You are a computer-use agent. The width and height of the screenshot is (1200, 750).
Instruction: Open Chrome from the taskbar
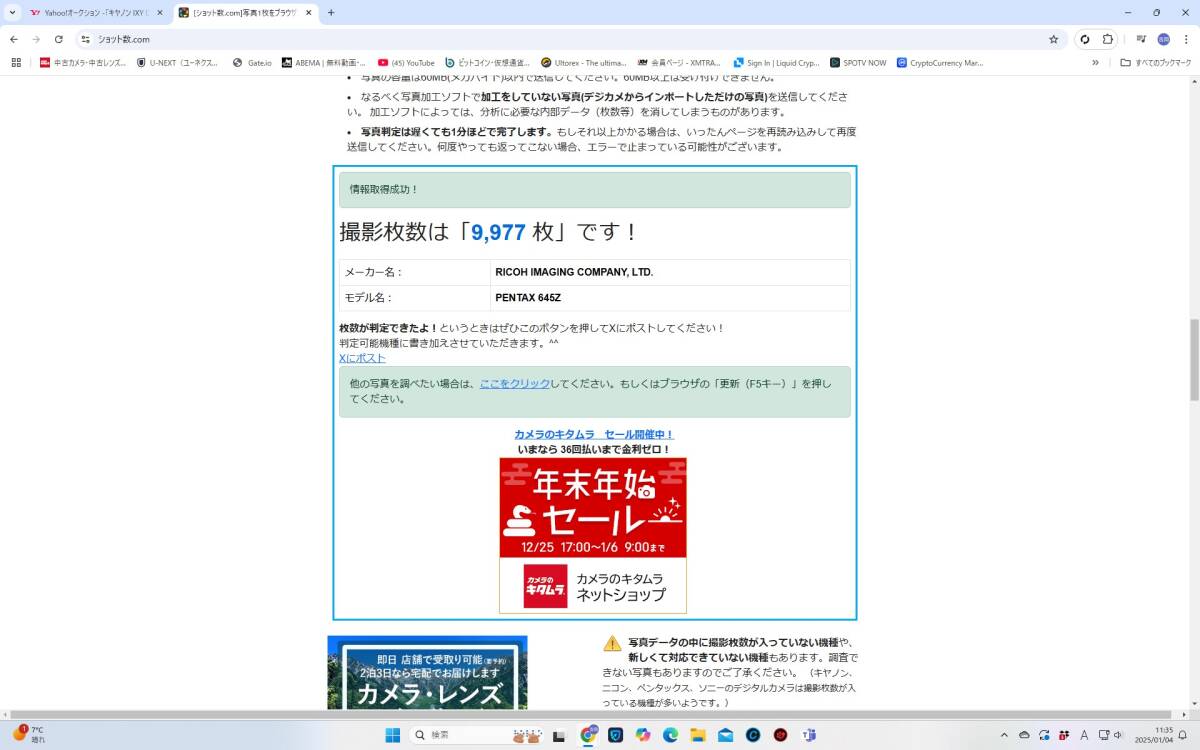(589, 735)
